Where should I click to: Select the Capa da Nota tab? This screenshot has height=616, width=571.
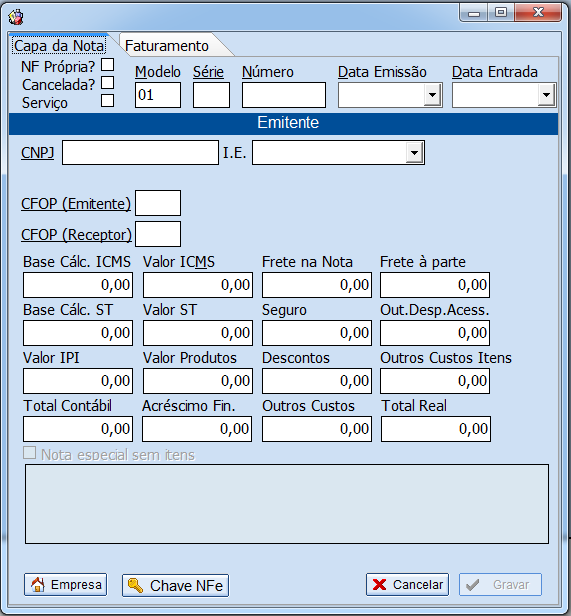point(59,46)
